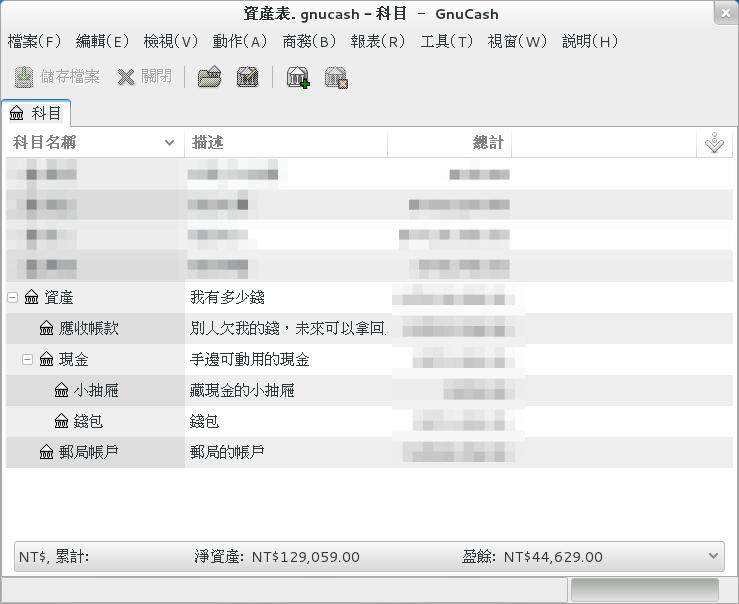
Task: Click the bank icon beside 應收帳款
Action: pos(46,328)
